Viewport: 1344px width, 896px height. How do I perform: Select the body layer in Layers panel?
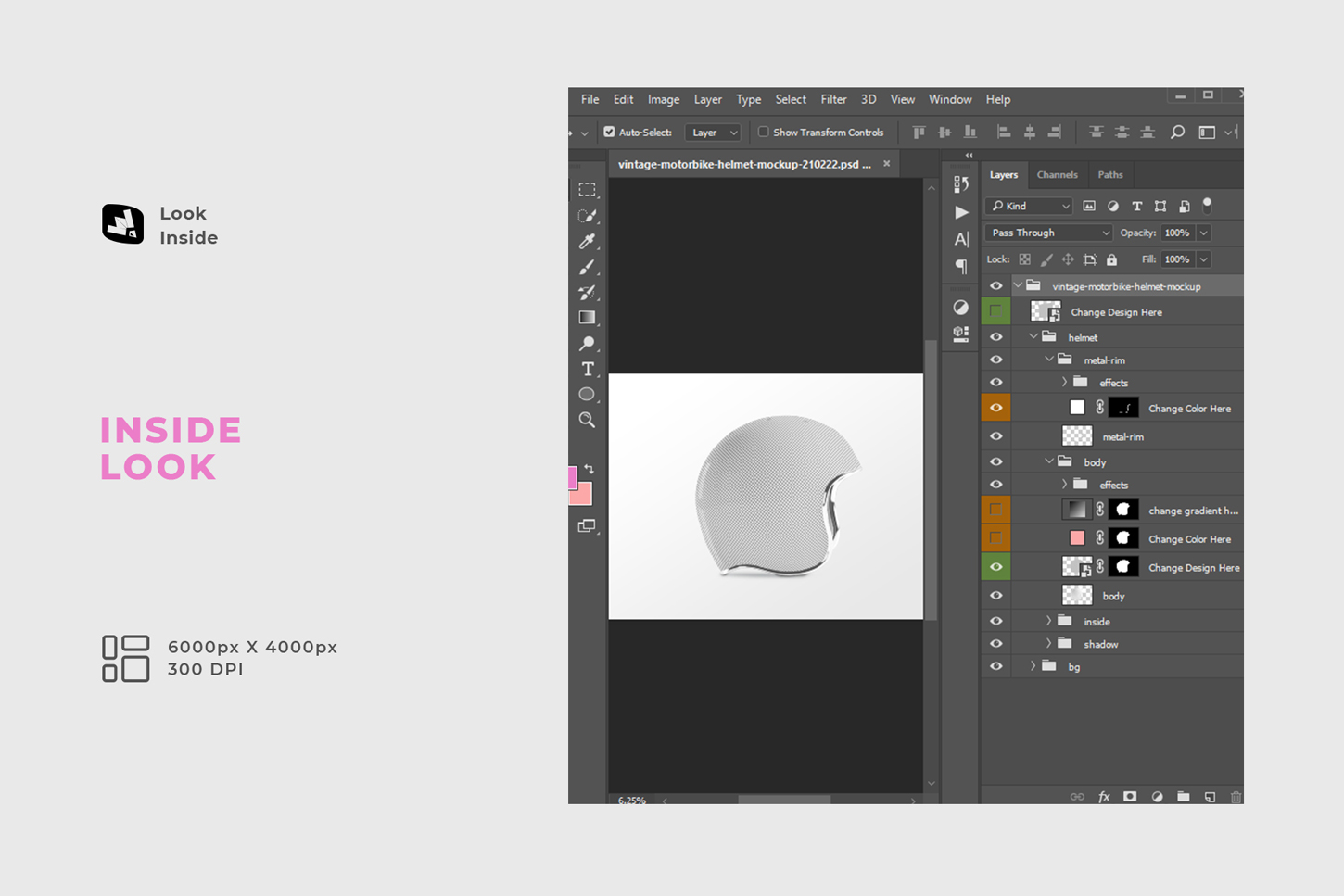pos(1112,596)
